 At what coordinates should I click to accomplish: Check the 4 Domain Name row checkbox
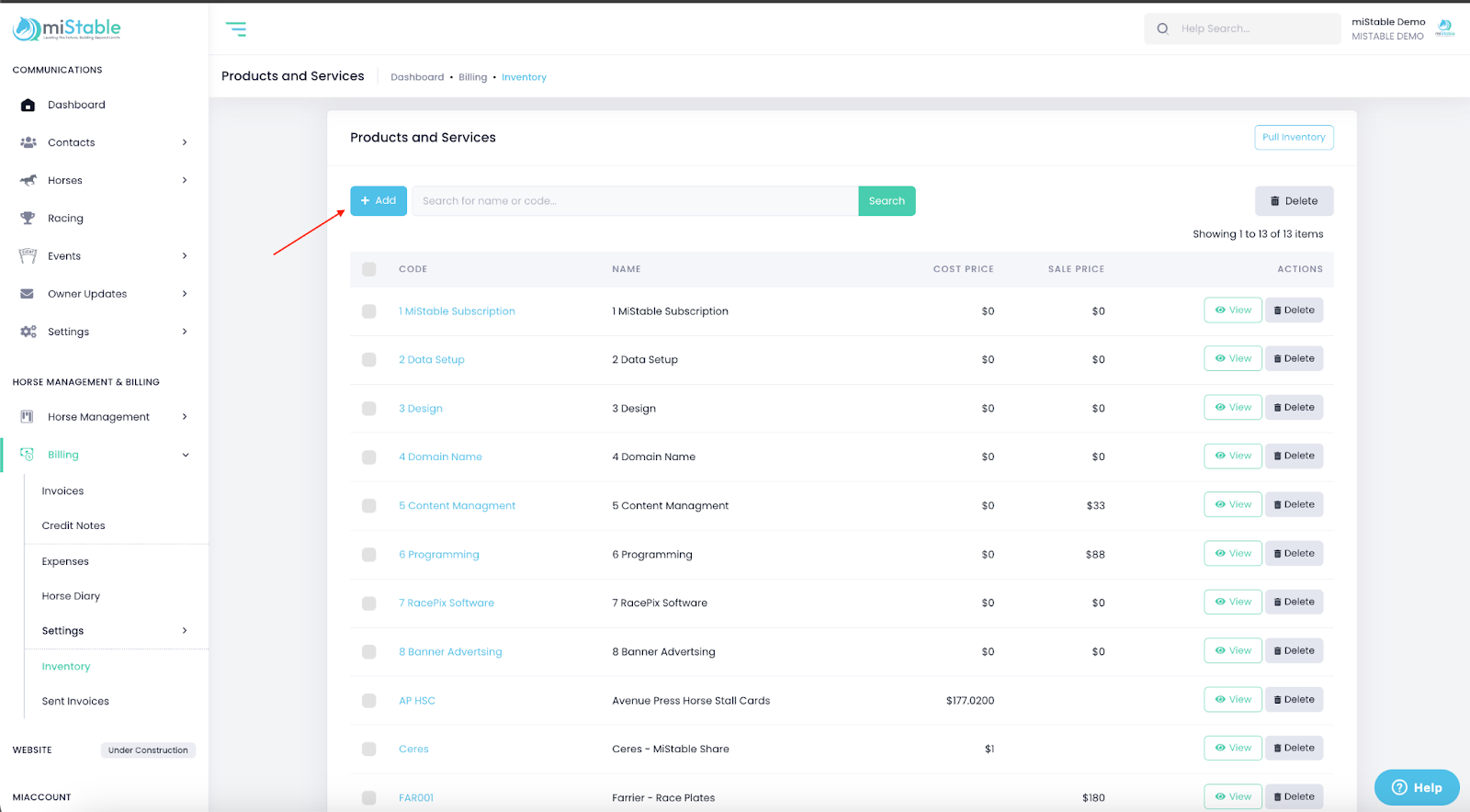pos(369,457)
